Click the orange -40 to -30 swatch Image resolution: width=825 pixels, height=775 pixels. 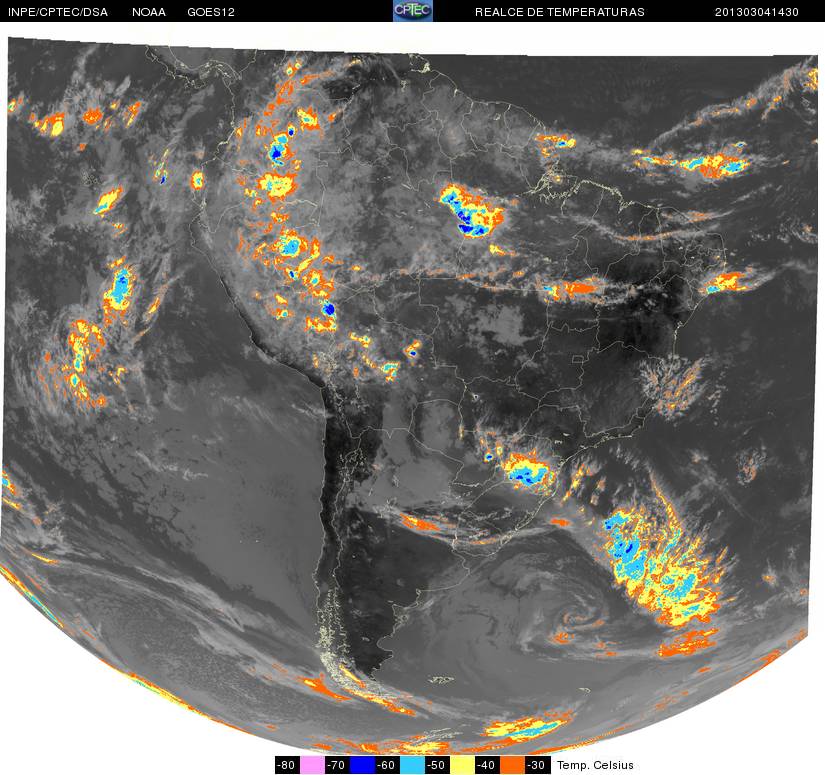pyautogui.click(x=512, y=765)
